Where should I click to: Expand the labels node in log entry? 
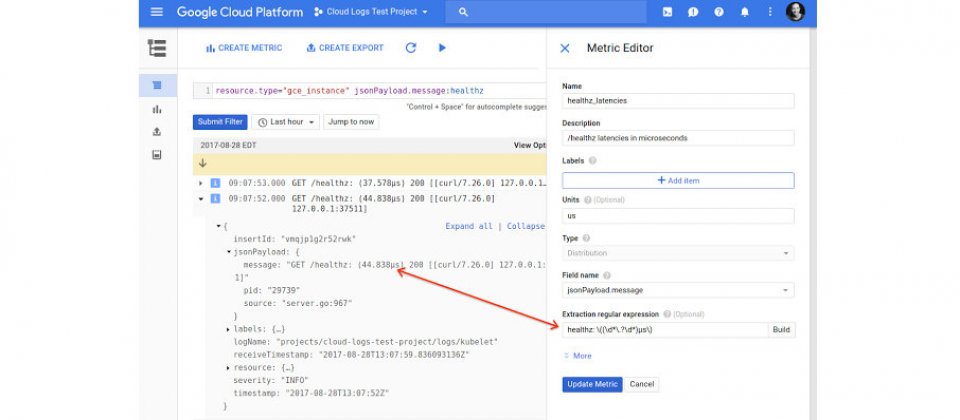coord(228,329)
